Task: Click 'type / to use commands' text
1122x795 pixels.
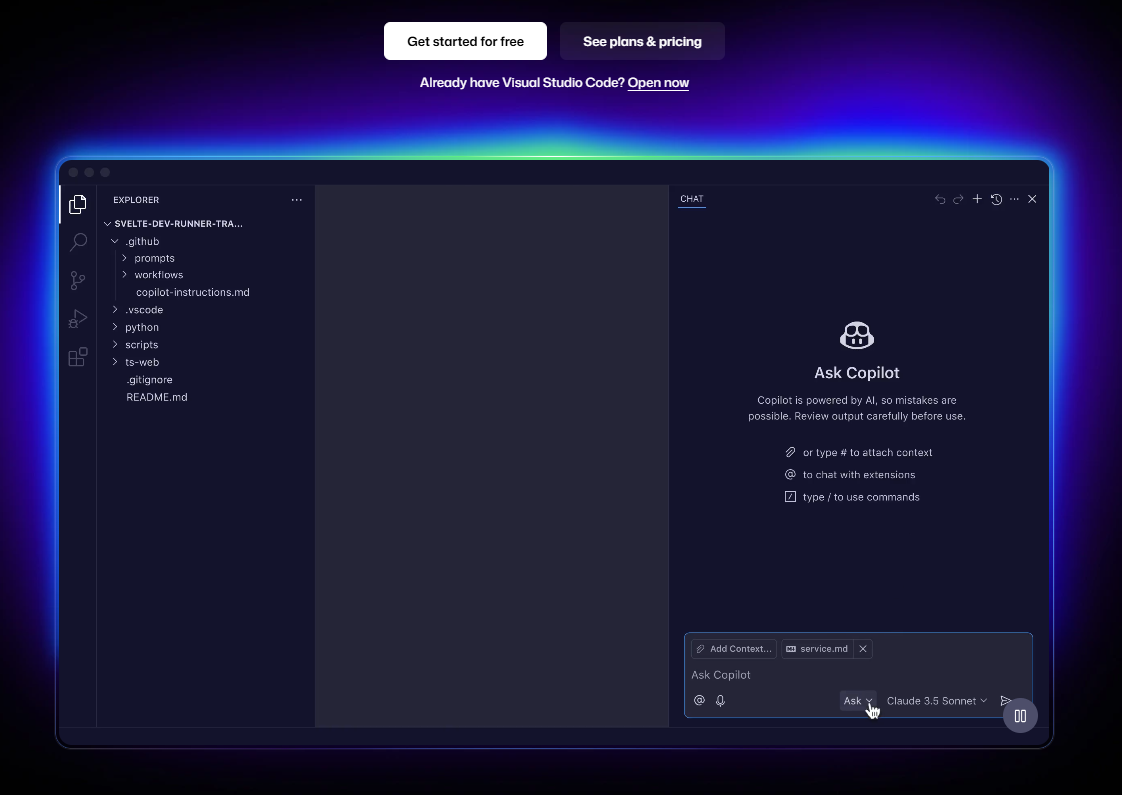Action: (861, 497)
